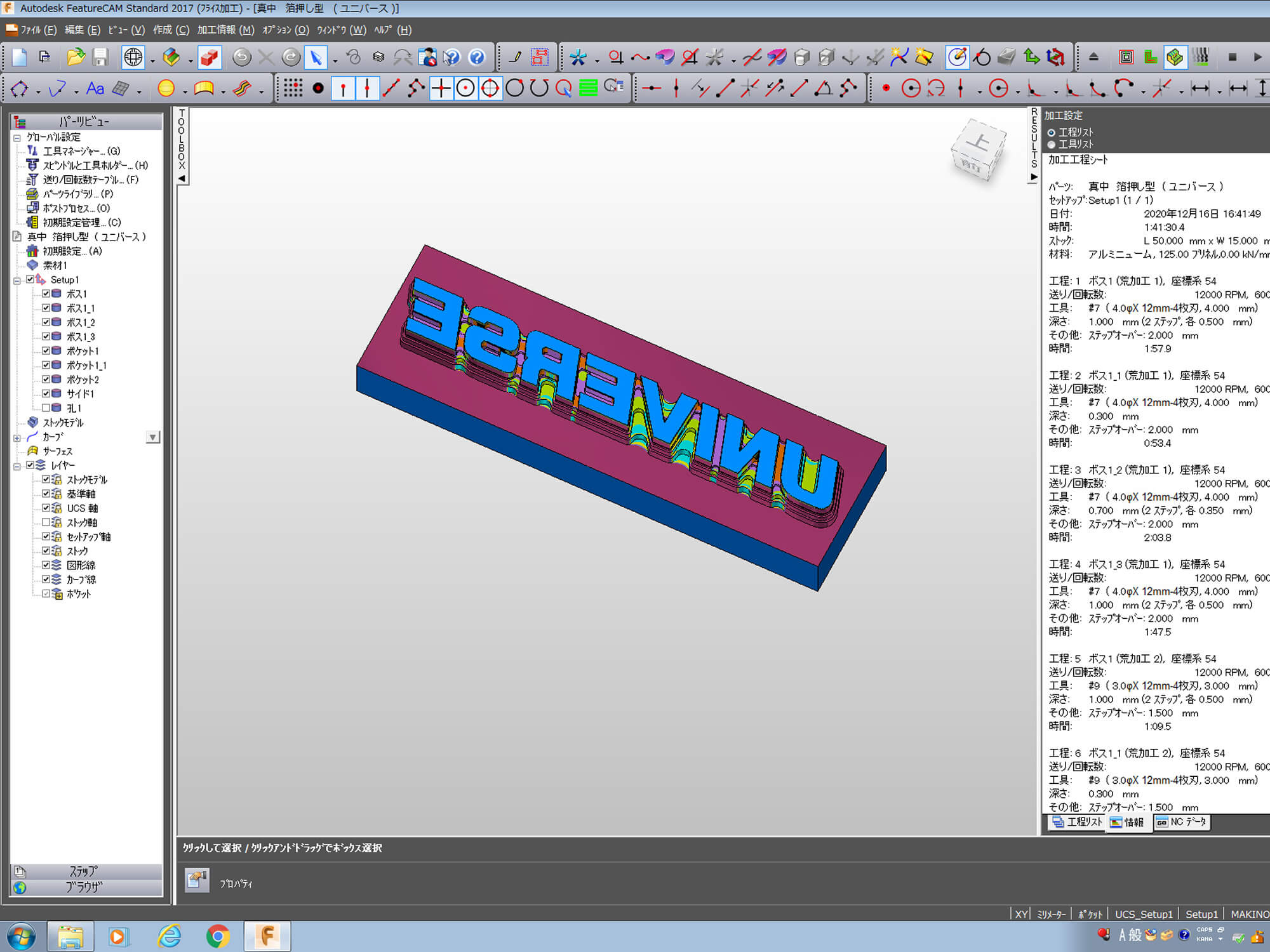This screenshot has width=1270, height=952.
Task: Click the 3D simulation icon with colored block
Action: 1175,57
